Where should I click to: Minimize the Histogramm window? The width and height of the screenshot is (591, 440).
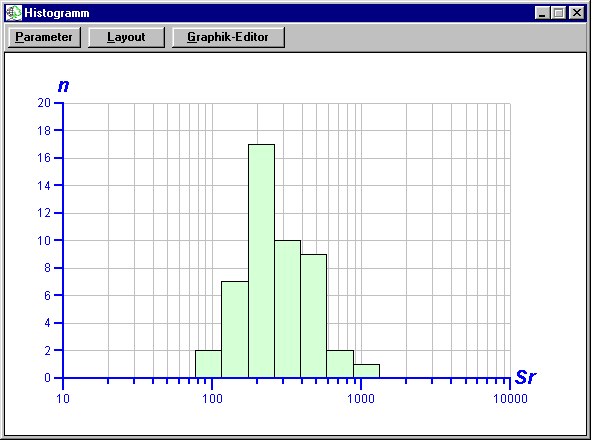[x=542, y=13]
